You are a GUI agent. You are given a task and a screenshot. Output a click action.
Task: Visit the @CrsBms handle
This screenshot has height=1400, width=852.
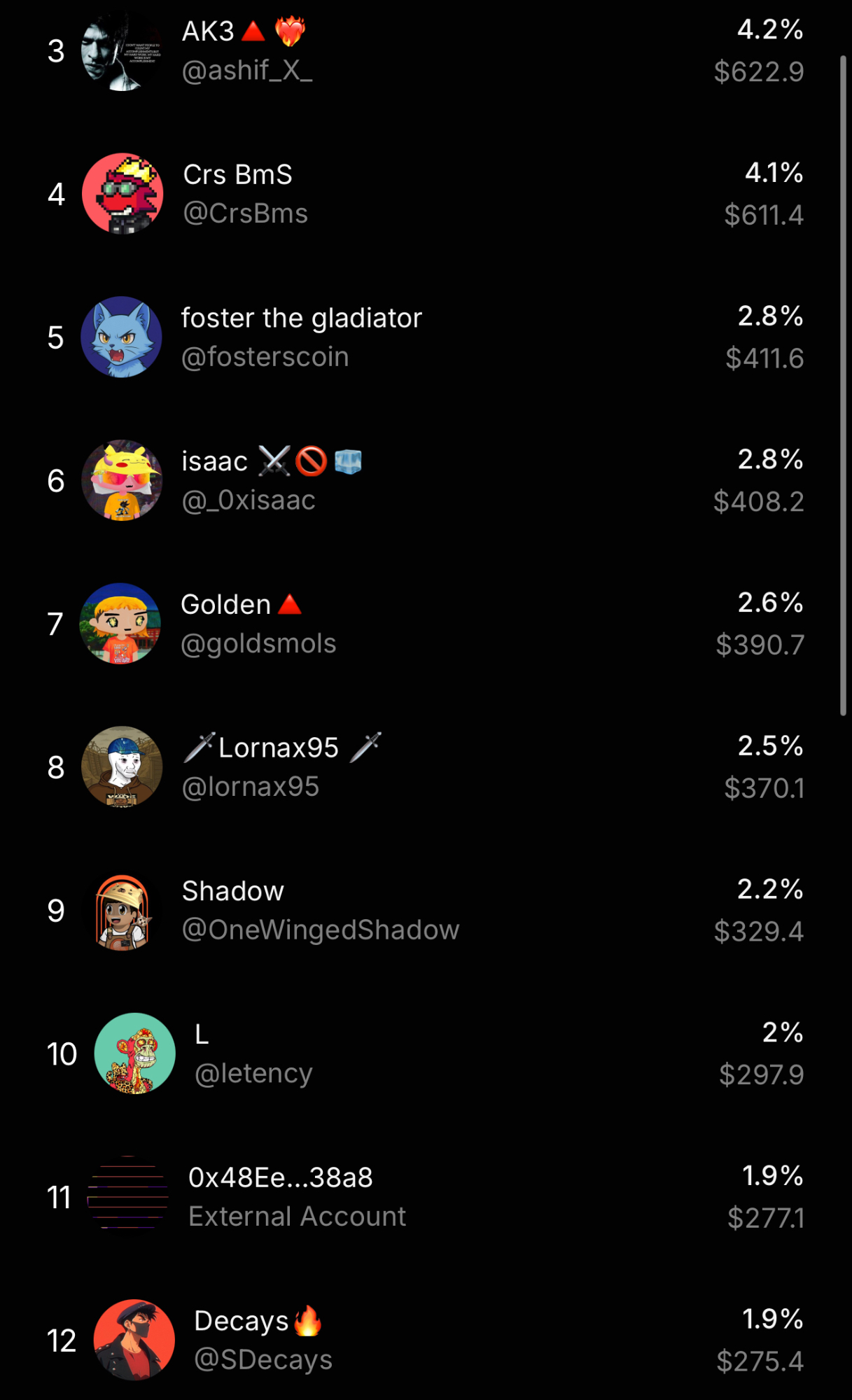click(x=245, y=214)
